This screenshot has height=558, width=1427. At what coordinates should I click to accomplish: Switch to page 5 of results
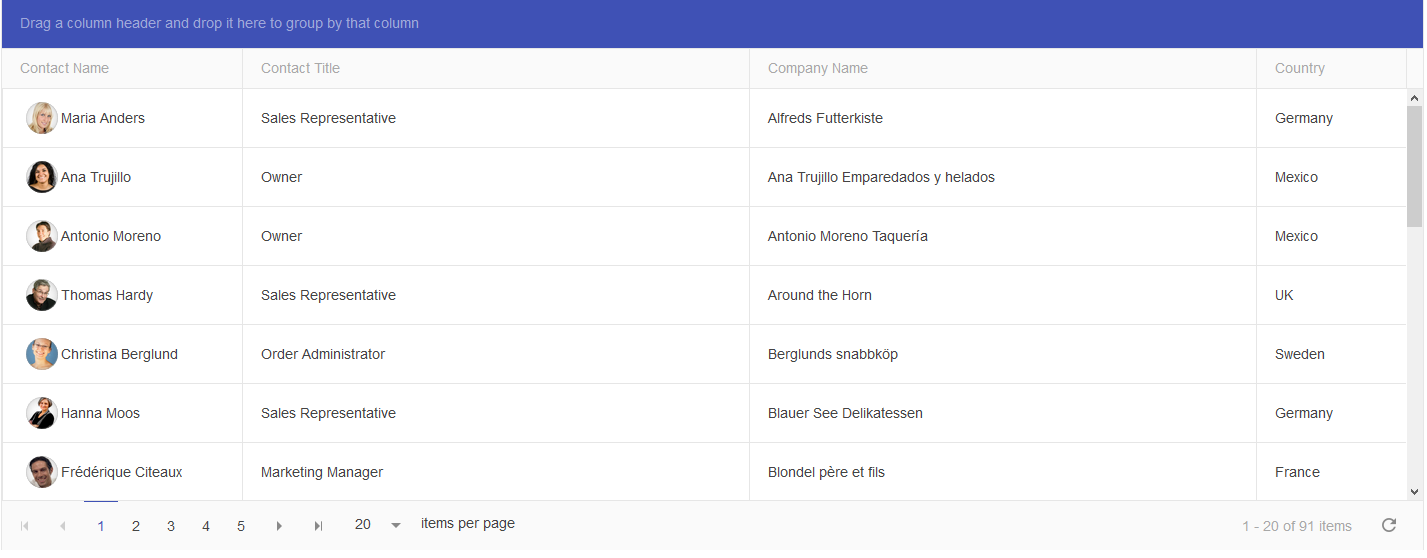(241, 526)
